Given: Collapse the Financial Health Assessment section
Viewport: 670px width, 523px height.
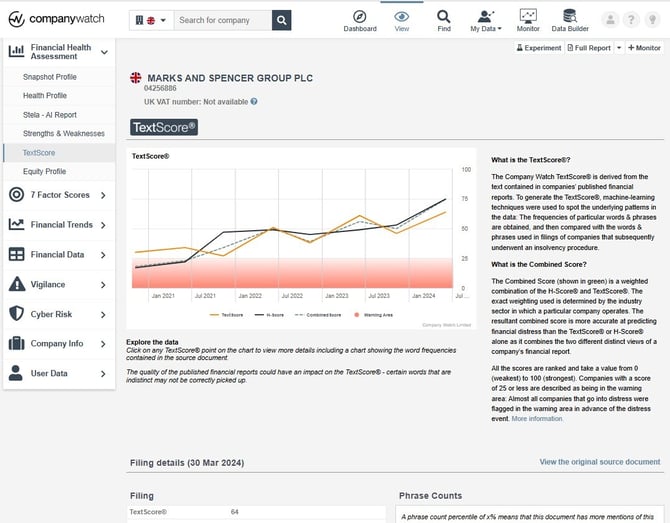Looking at the screenshot, I should (104, 52).
